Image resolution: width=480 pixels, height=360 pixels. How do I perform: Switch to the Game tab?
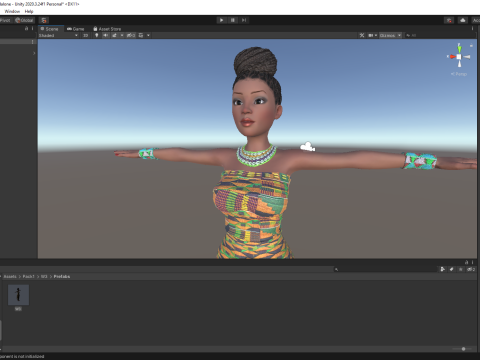[76, 29]
